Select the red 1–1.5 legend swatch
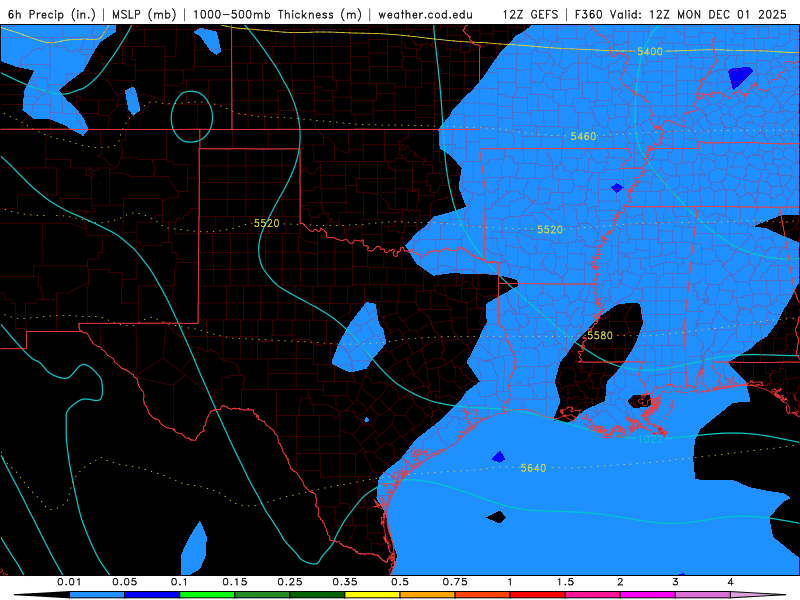Screen dimensions: 800x600 click(x=538, y=595)
